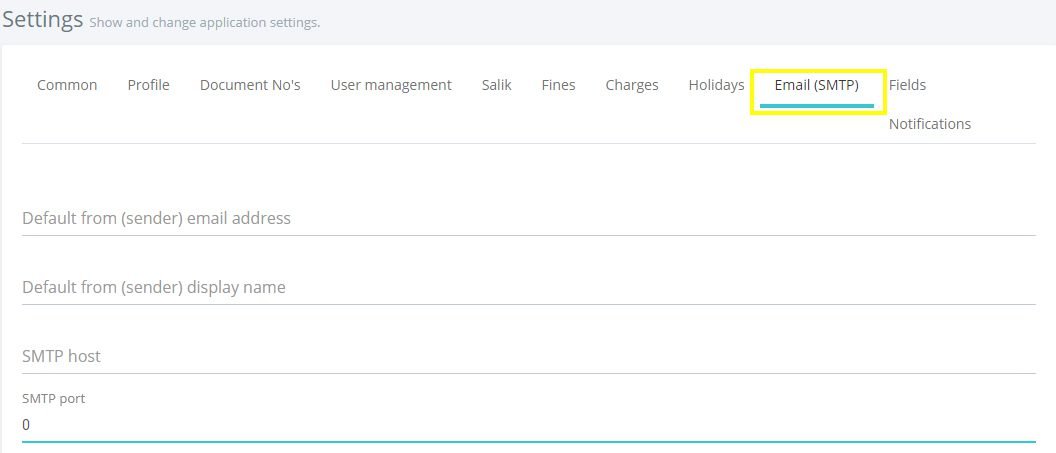Click the Settings page heading

pyautogui.click(x=42, y=20)
